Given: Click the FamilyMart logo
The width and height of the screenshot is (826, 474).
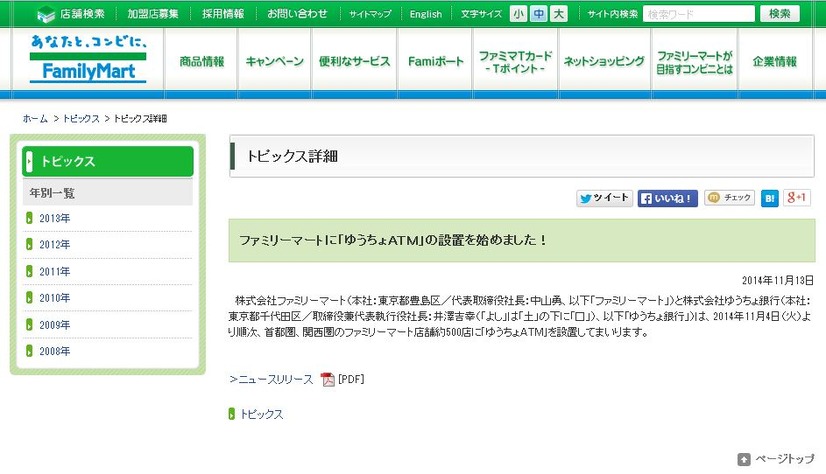Looking at the screenshot, I should point(88,59).
